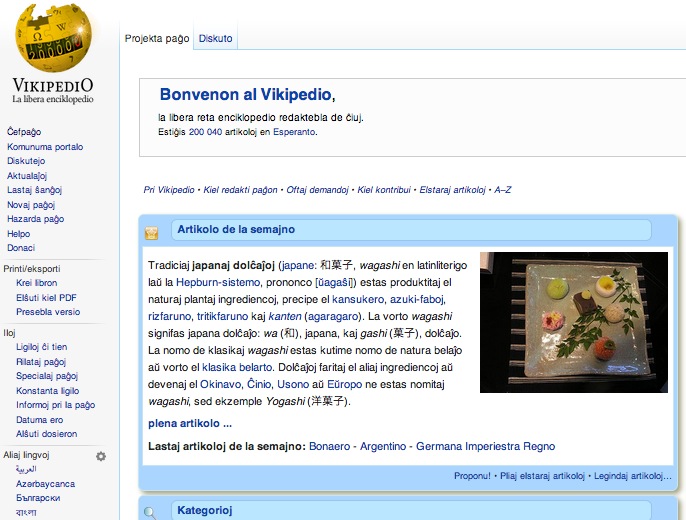Open the Esperanto link in welcome box
Screen dimensions: 686x520
[294, 132]
